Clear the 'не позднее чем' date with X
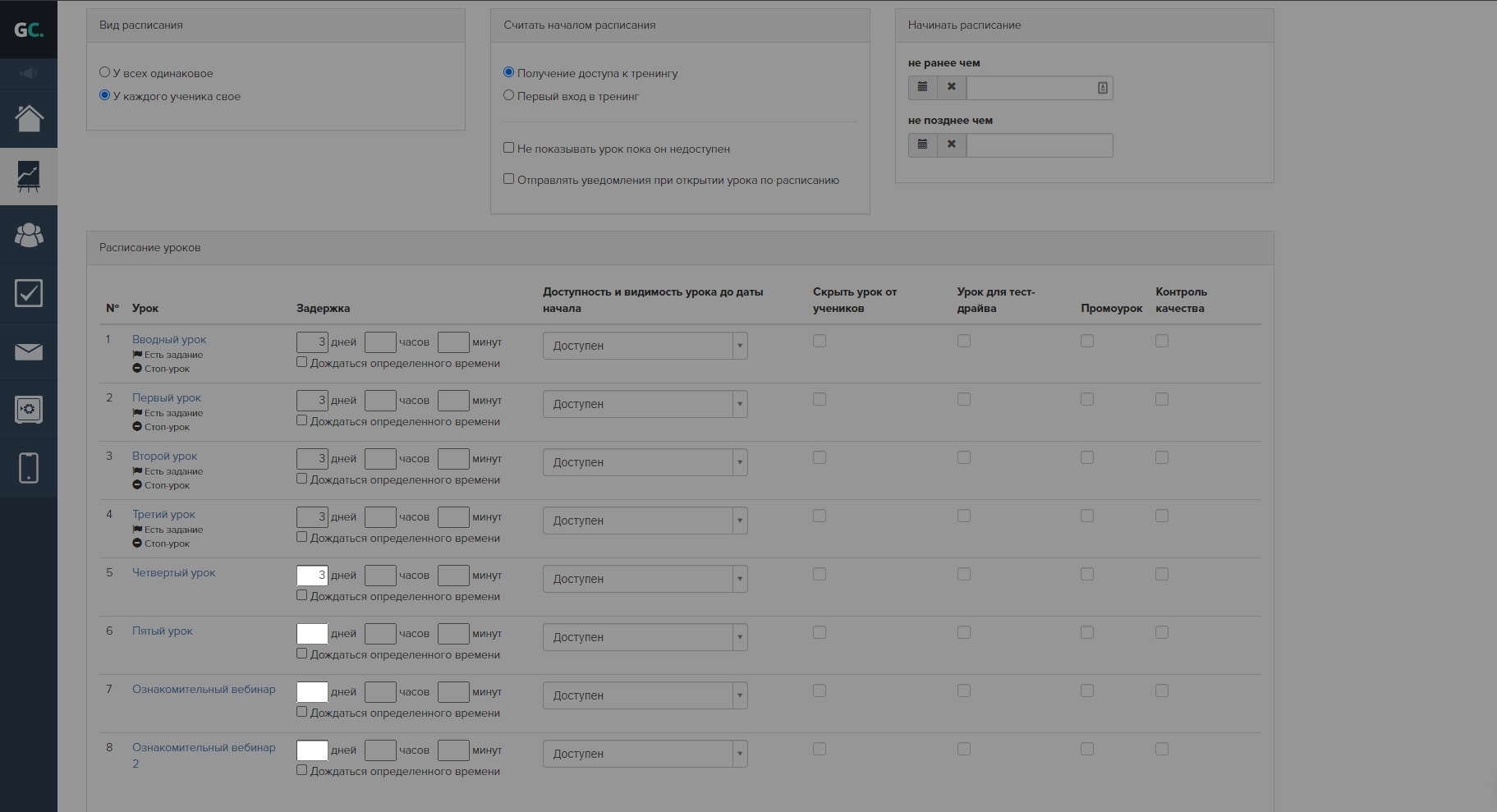Viewport: 1497px width, 812px height. (x=951, y=145)
